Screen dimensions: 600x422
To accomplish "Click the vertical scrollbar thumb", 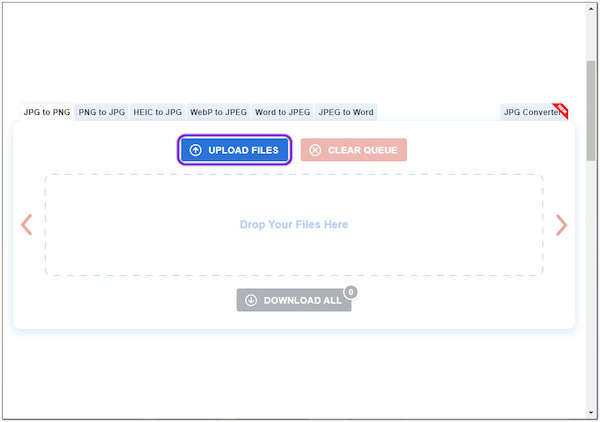I will pyautogui.click(x=591, y=111).
